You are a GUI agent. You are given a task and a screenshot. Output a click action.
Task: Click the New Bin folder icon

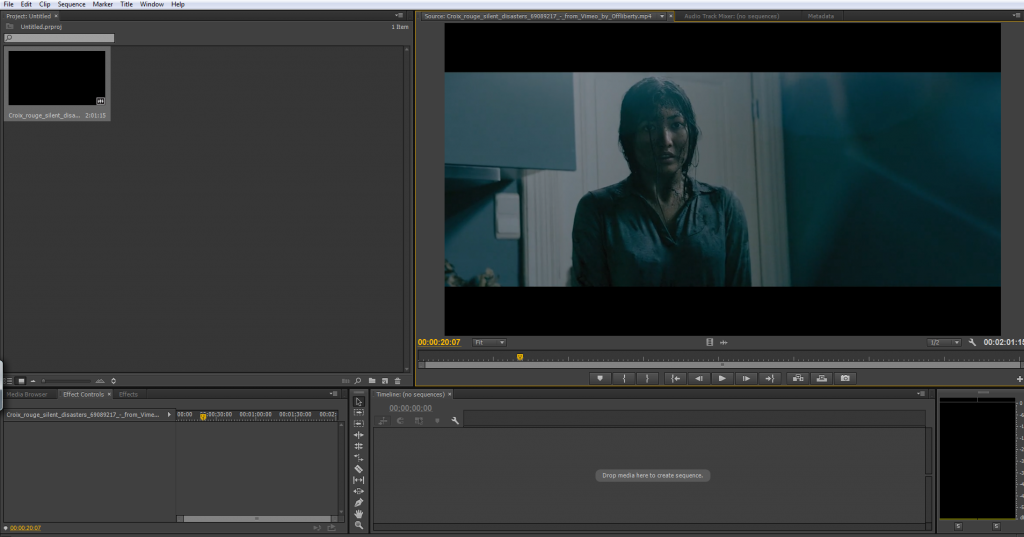click(371, 381)
